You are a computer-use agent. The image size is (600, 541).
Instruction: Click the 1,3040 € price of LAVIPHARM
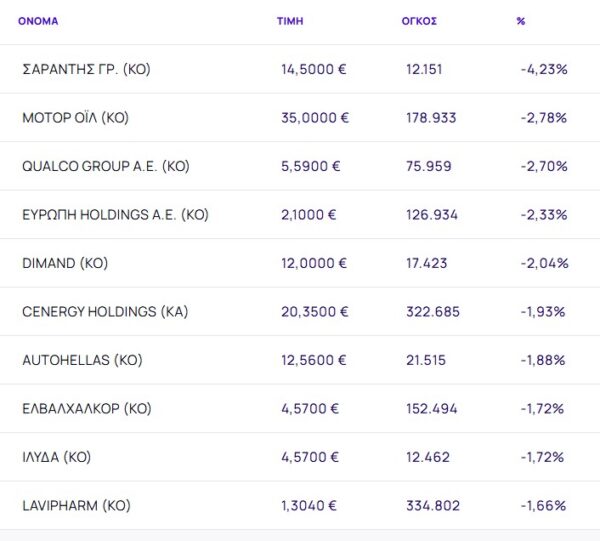(x=311, y=506)
